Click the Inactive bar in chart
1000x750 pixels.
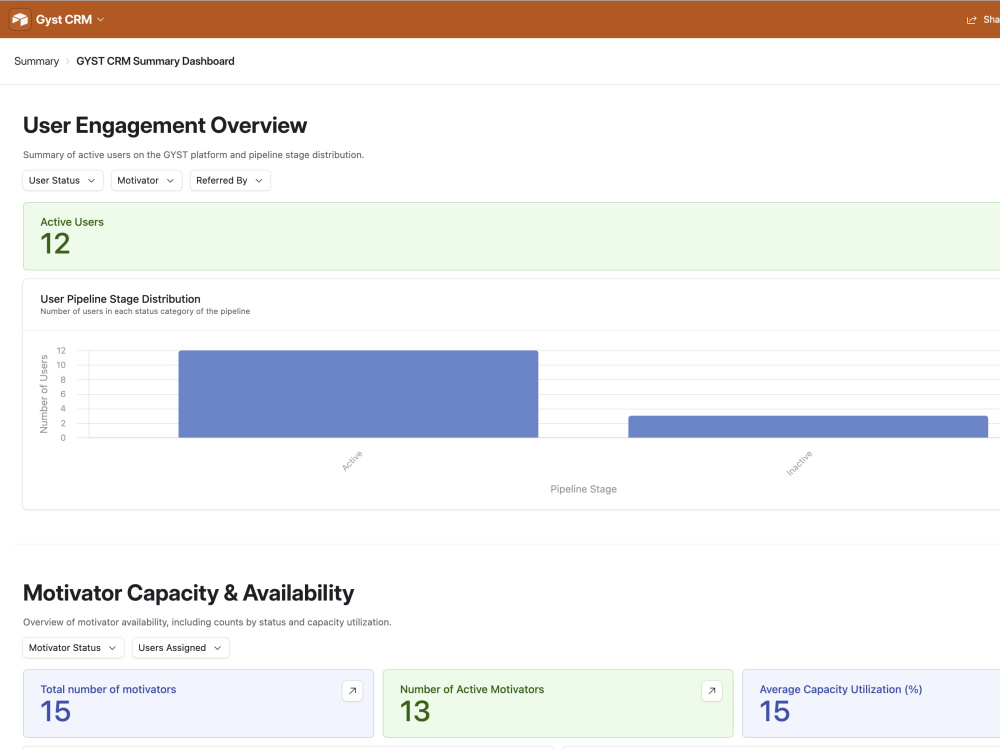(x=808, y=427)
